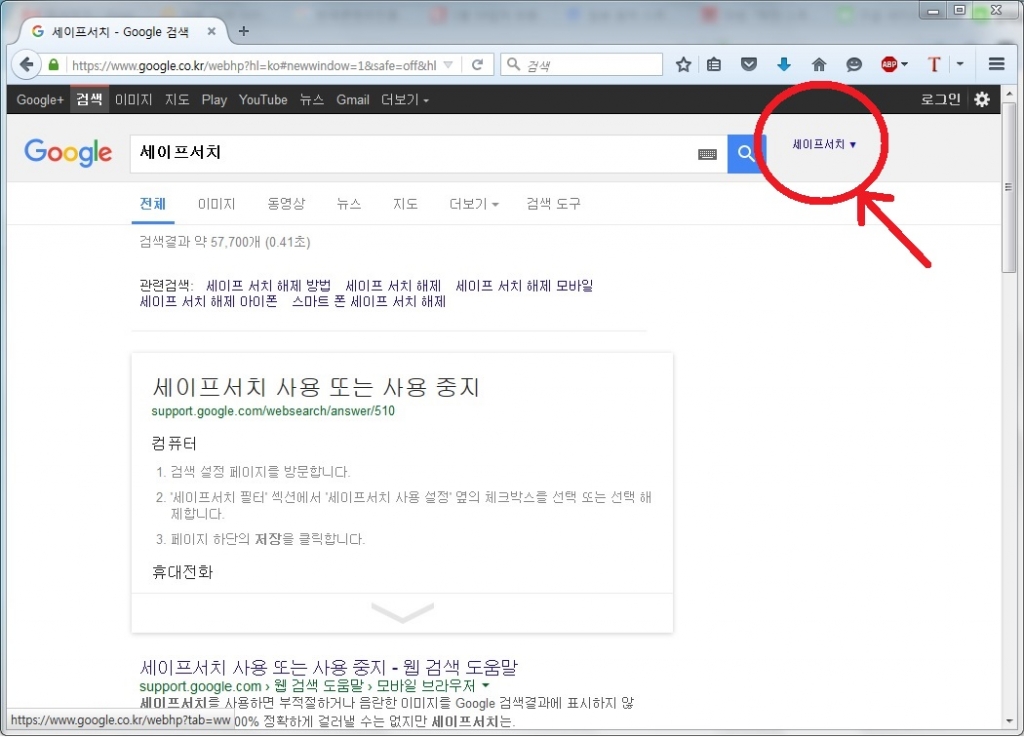Open Google search settings via gear icon
Screen dimensions: 1024x737
[981, 99]
